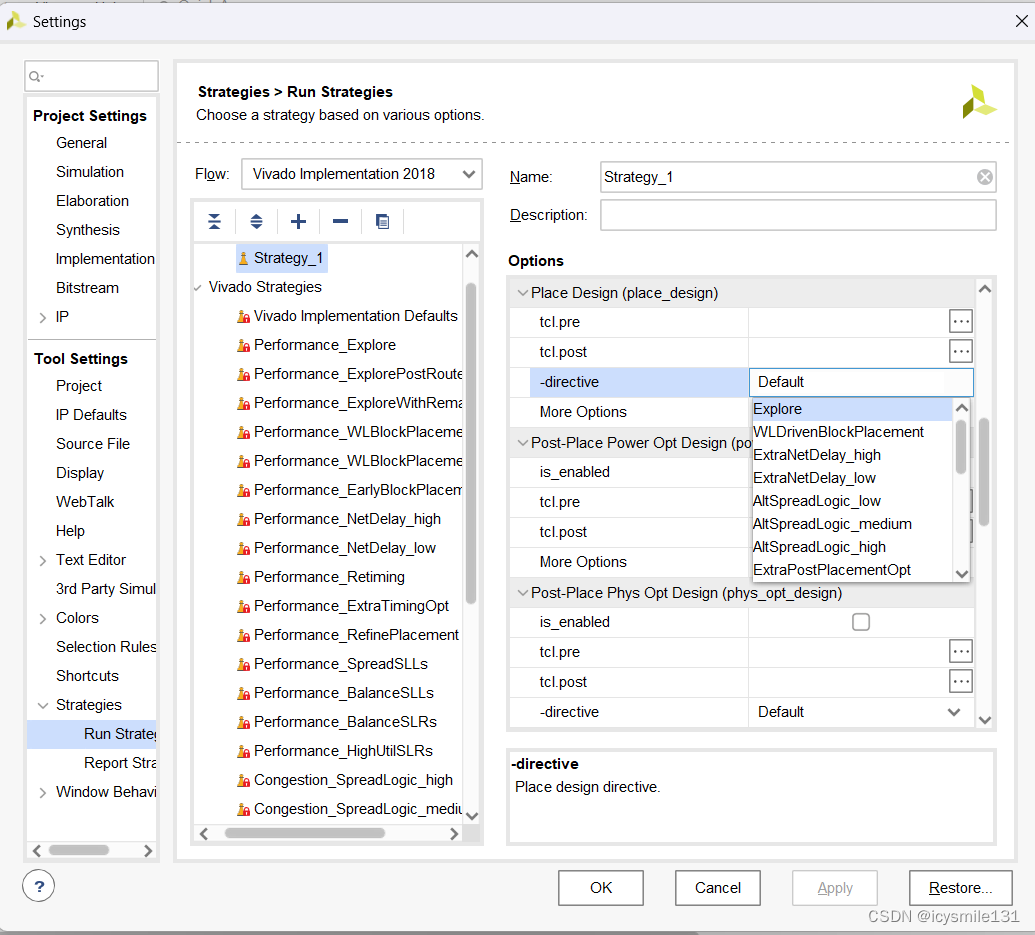Click the Description text field

(798, 216)
